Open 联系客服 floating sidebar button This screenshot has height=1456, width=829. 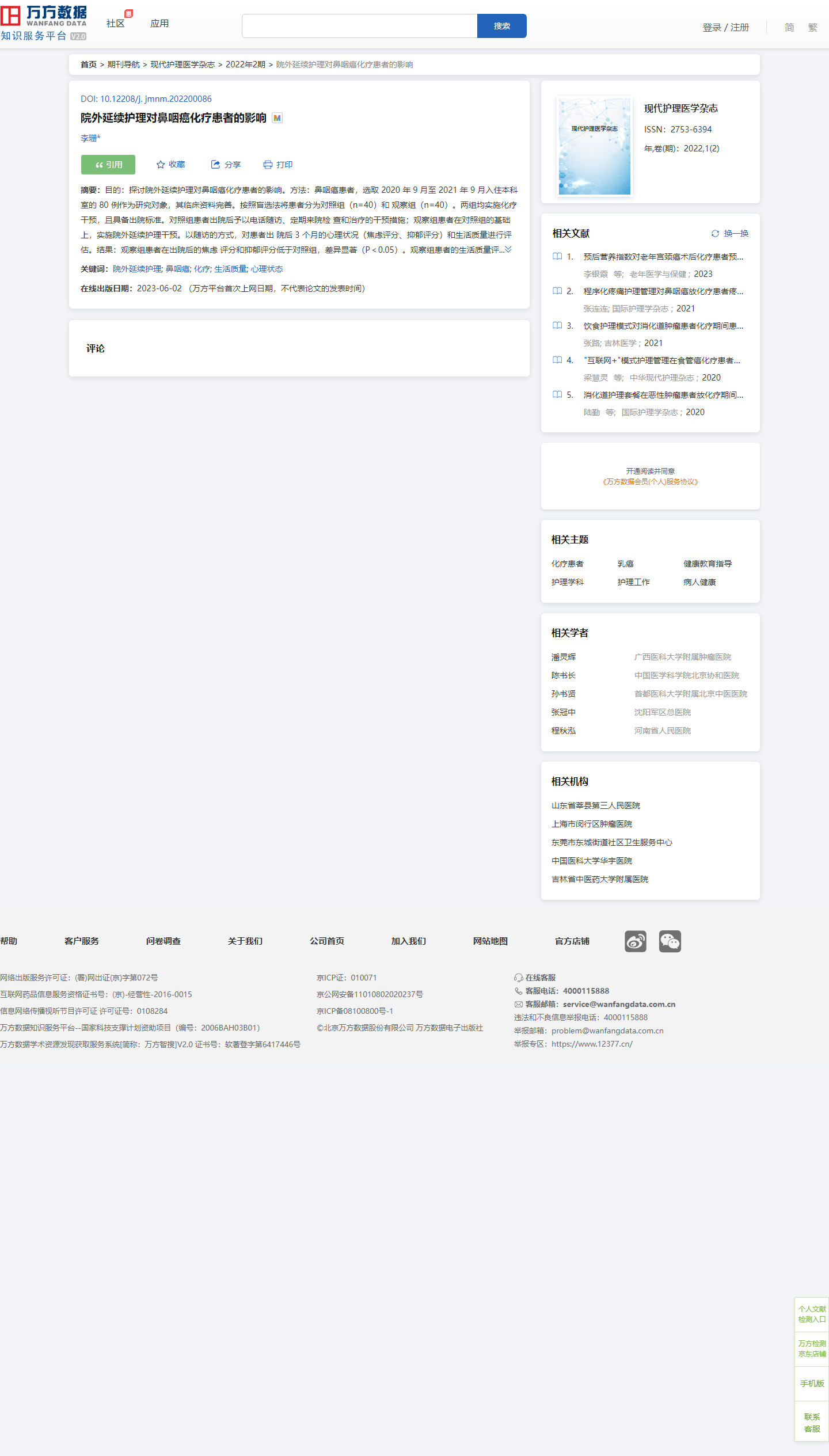812,1423
